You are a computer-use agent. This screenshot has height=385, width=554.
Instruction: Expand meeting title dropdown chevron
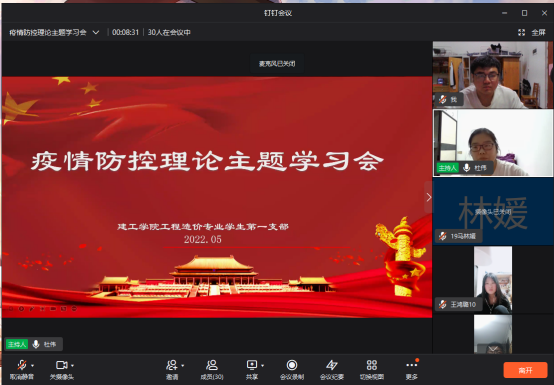(96, 32)
